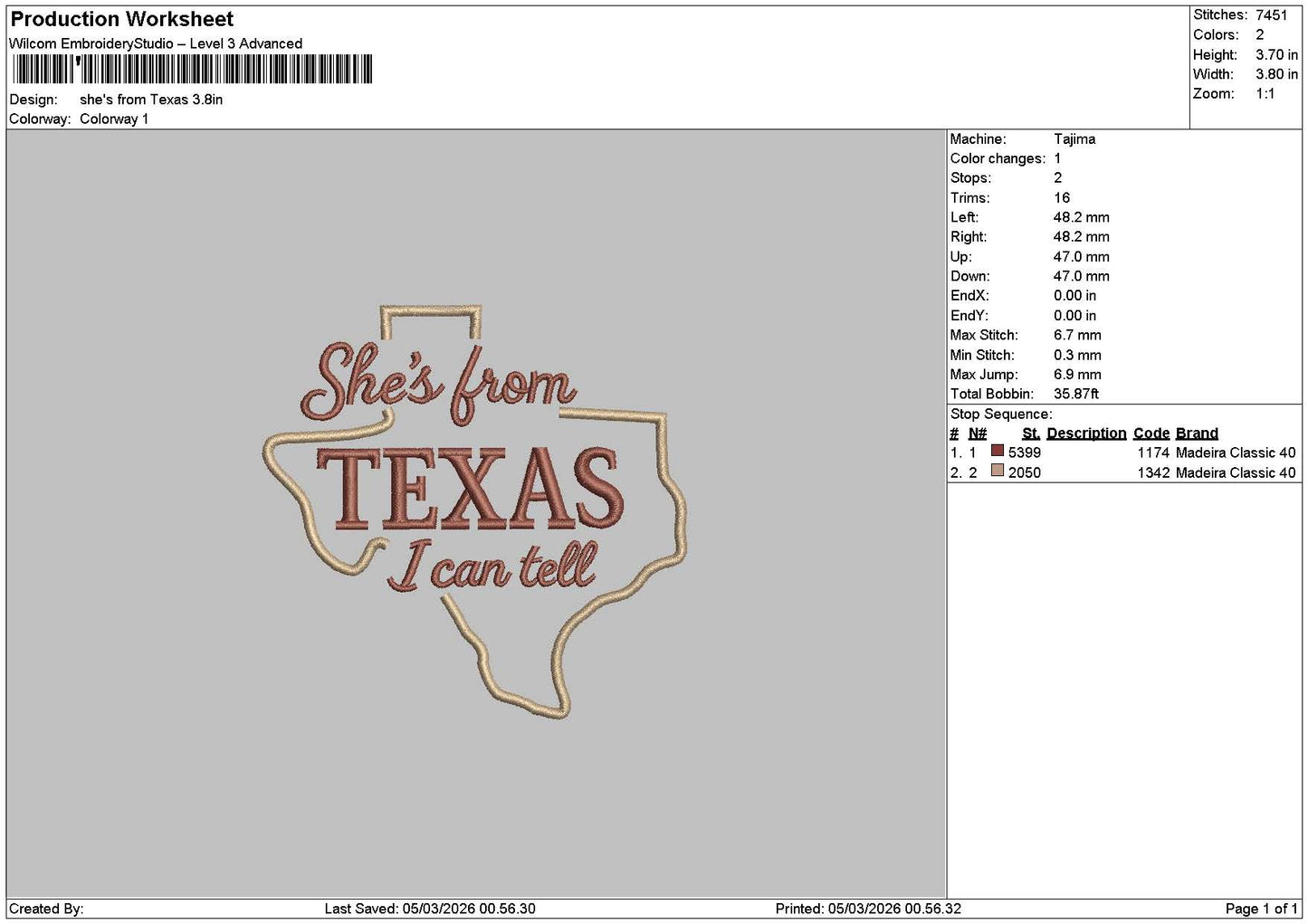Click the 'EndX:' label
This screenshot has height=924, width=1308.
tap(969, 296)
